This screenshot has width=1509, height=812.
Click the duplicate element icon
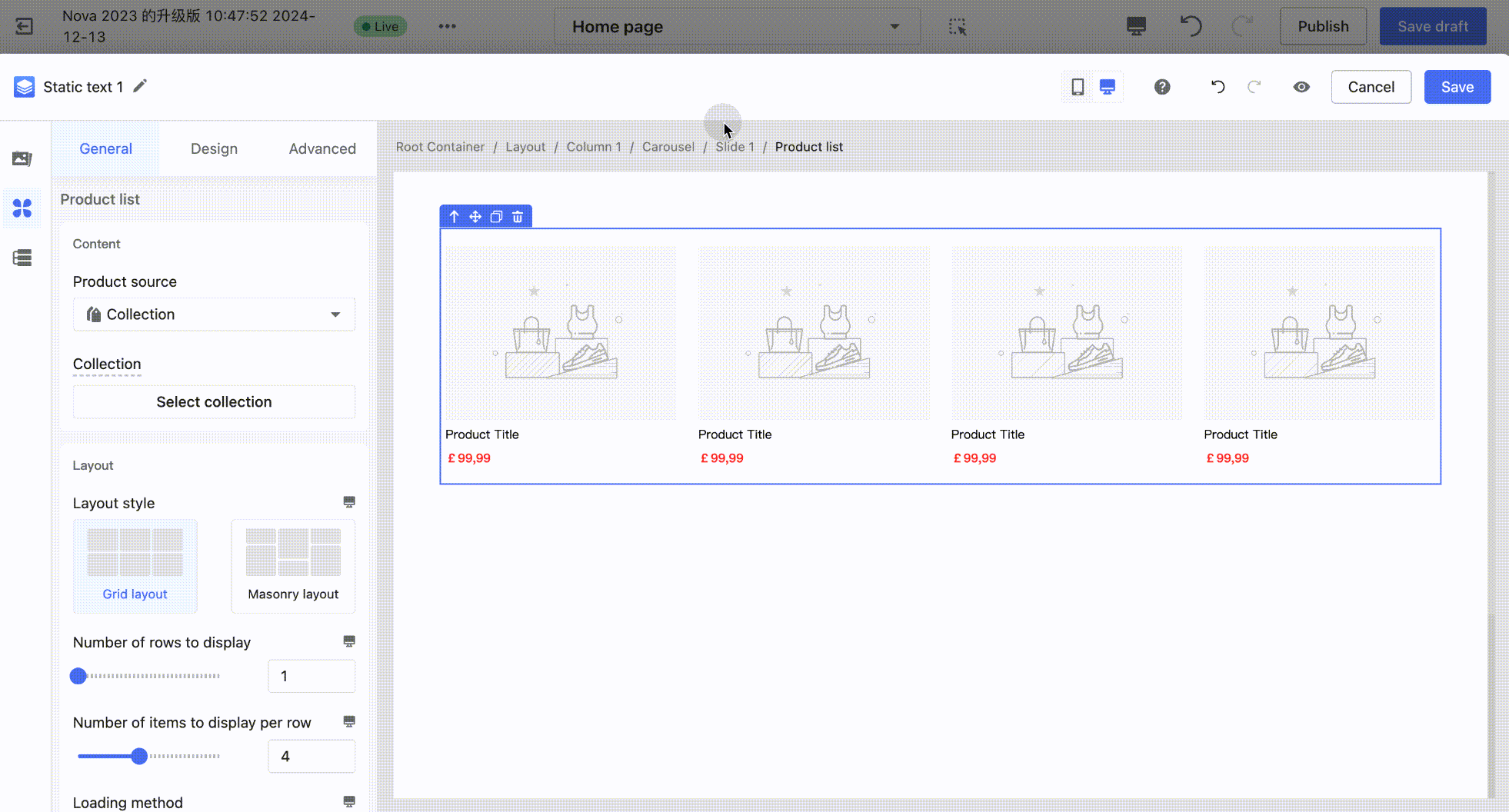[497, 217]
